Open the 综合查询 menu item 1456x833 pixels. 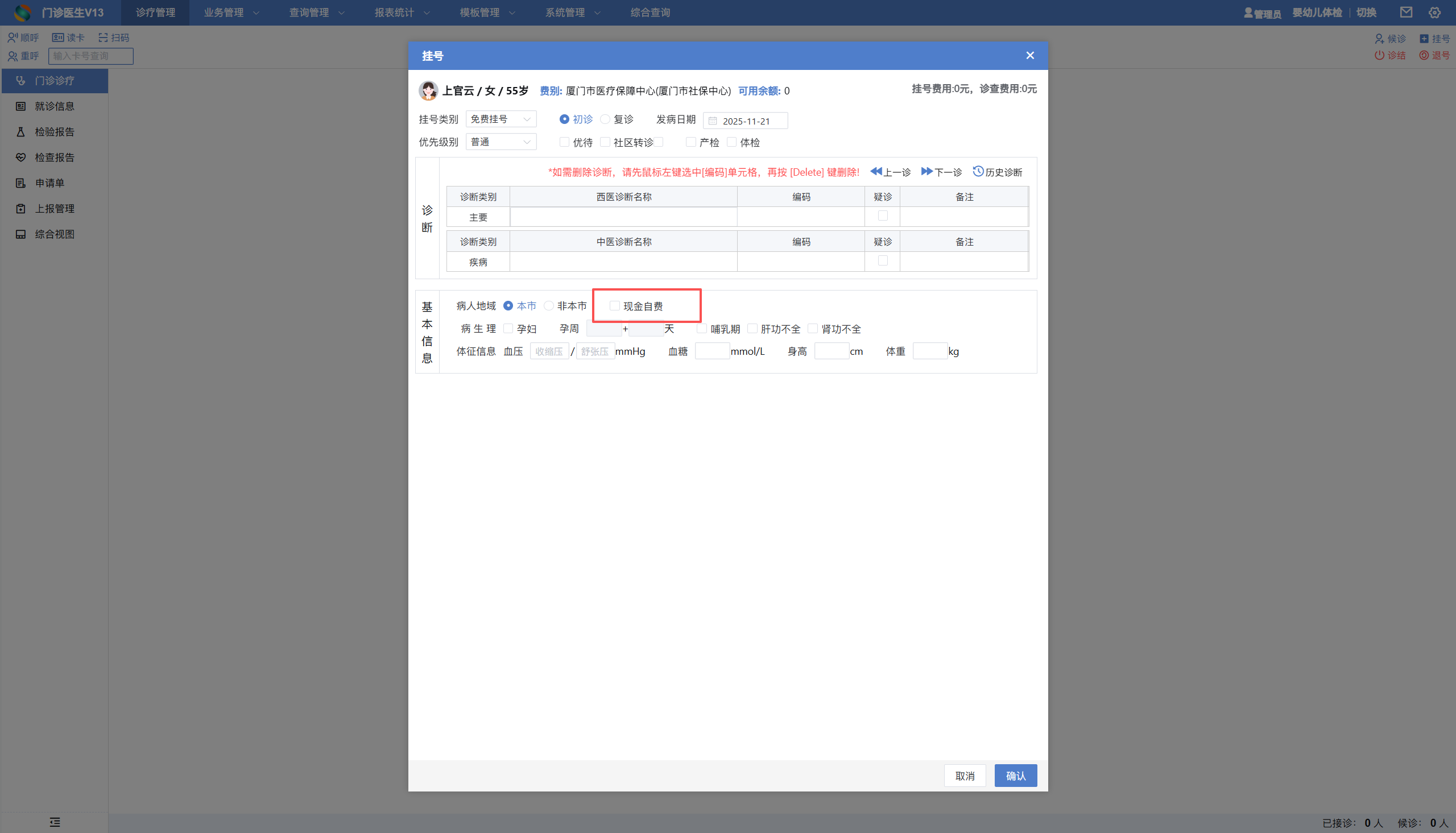(x=650, y=13)
